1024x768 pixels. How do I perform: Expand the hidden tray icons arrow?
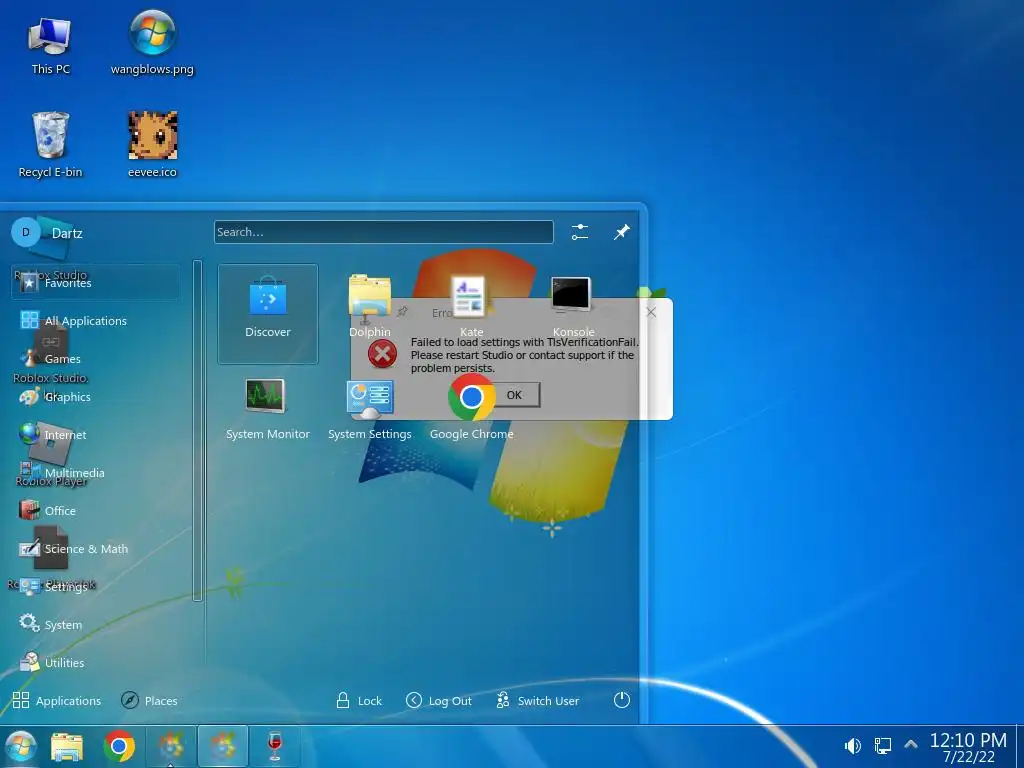(911, 744)
